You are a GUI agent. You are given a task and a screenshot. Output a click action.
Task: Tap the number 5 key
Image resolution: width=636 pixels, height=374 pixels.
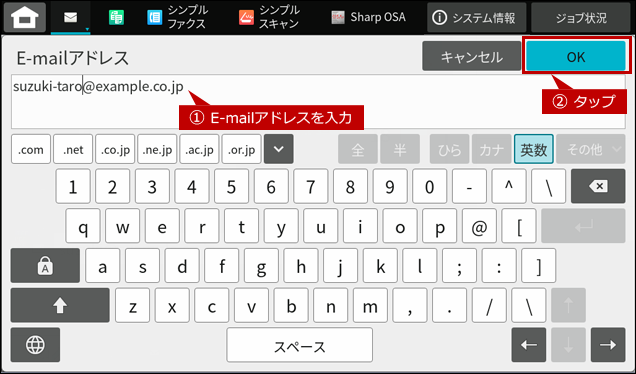[x=231, y=186]
